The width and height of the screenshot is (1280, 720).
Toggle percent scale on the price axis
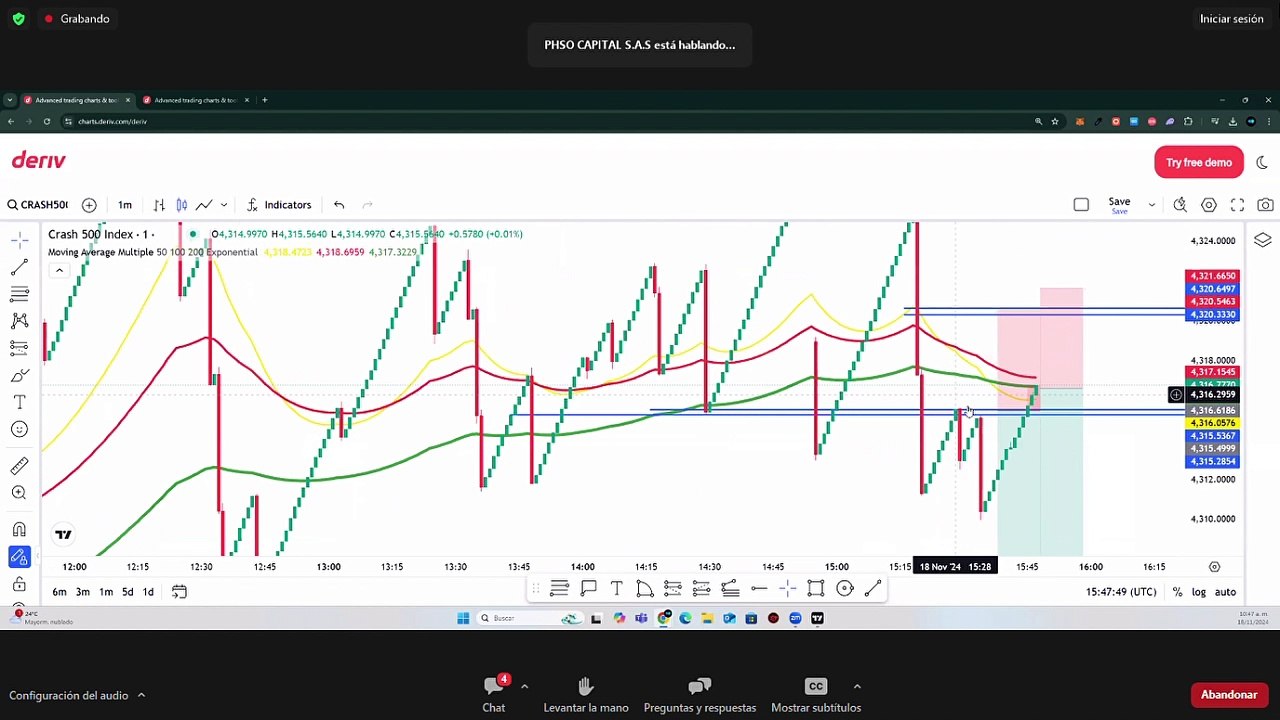point(1177,592)
